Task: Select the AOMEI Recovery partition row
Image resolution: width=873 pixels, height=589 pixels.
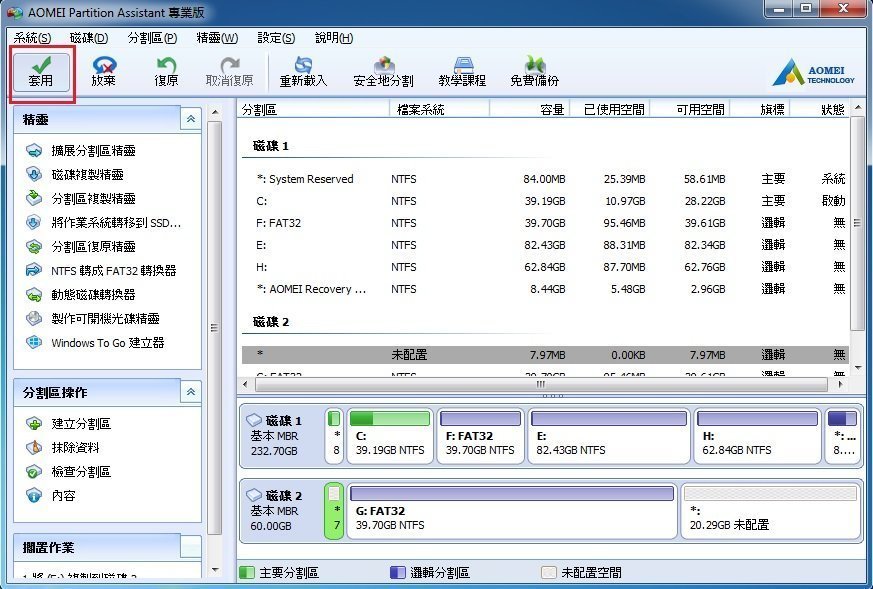Action: pos(546,289)
